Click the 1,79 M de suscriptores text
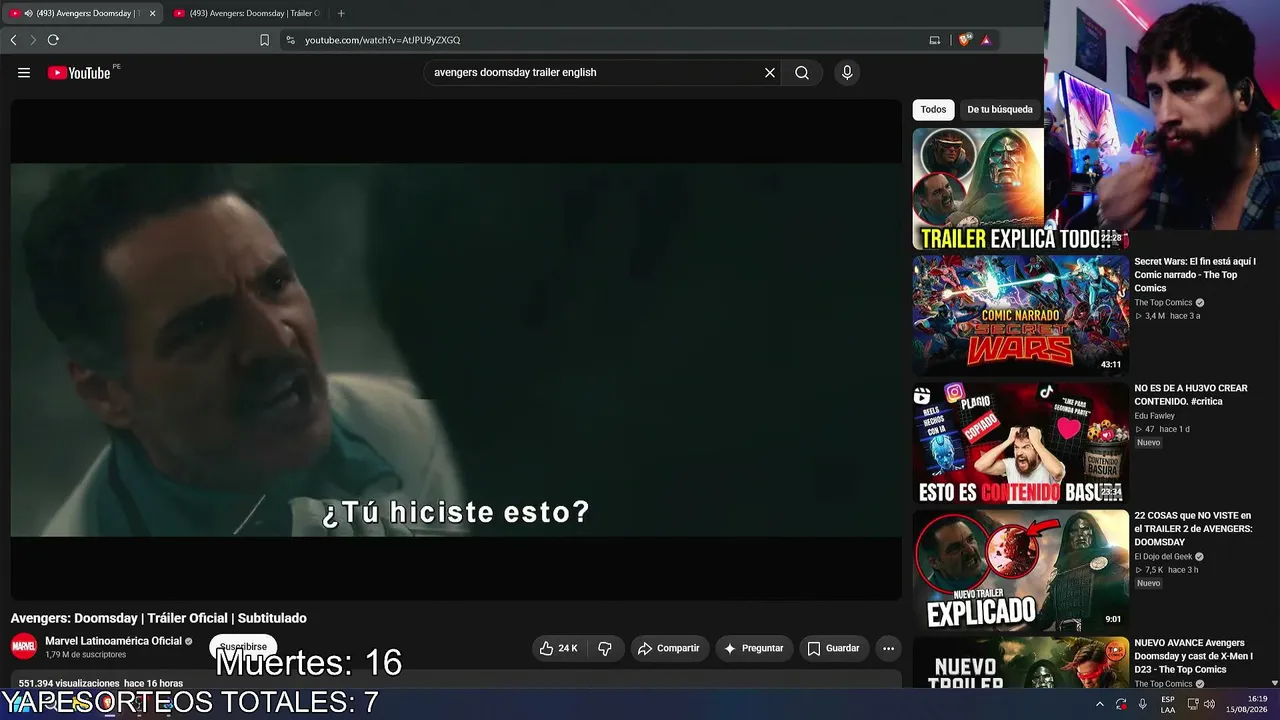 pos(86,655)
